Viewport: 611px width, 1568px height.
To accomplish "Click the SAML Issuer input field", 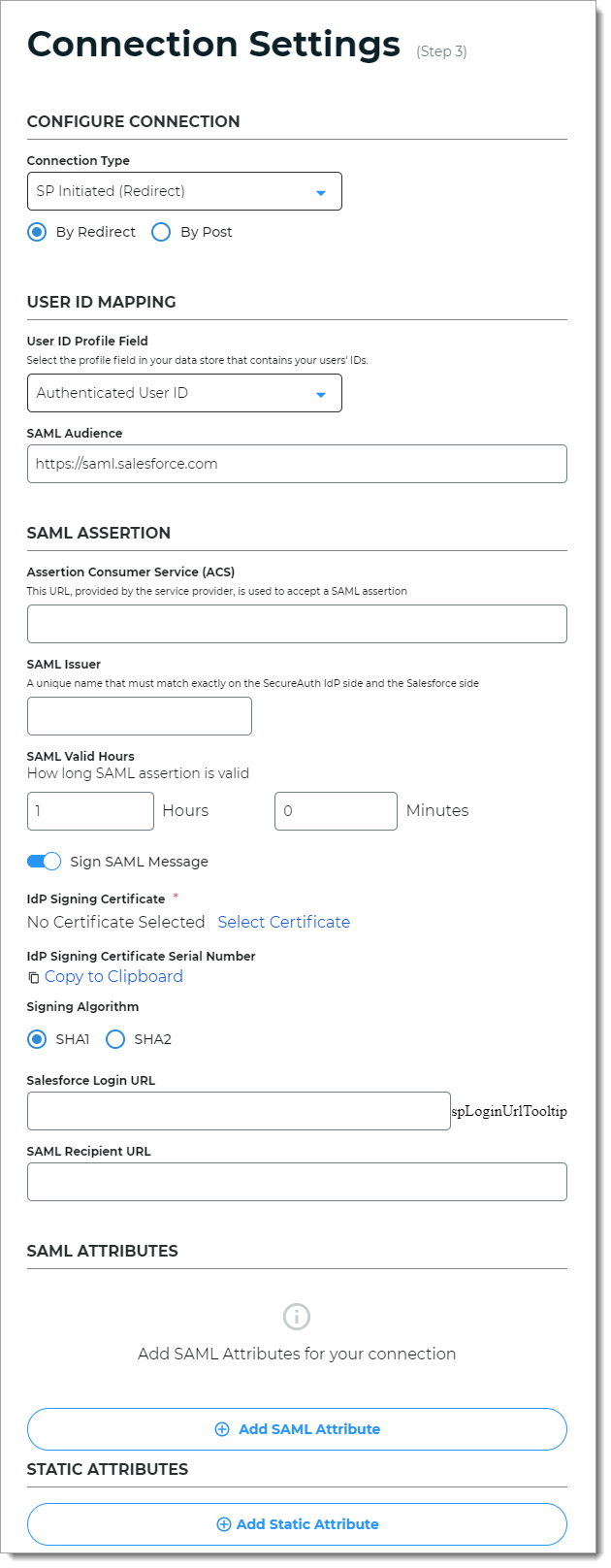I will 140,716.
